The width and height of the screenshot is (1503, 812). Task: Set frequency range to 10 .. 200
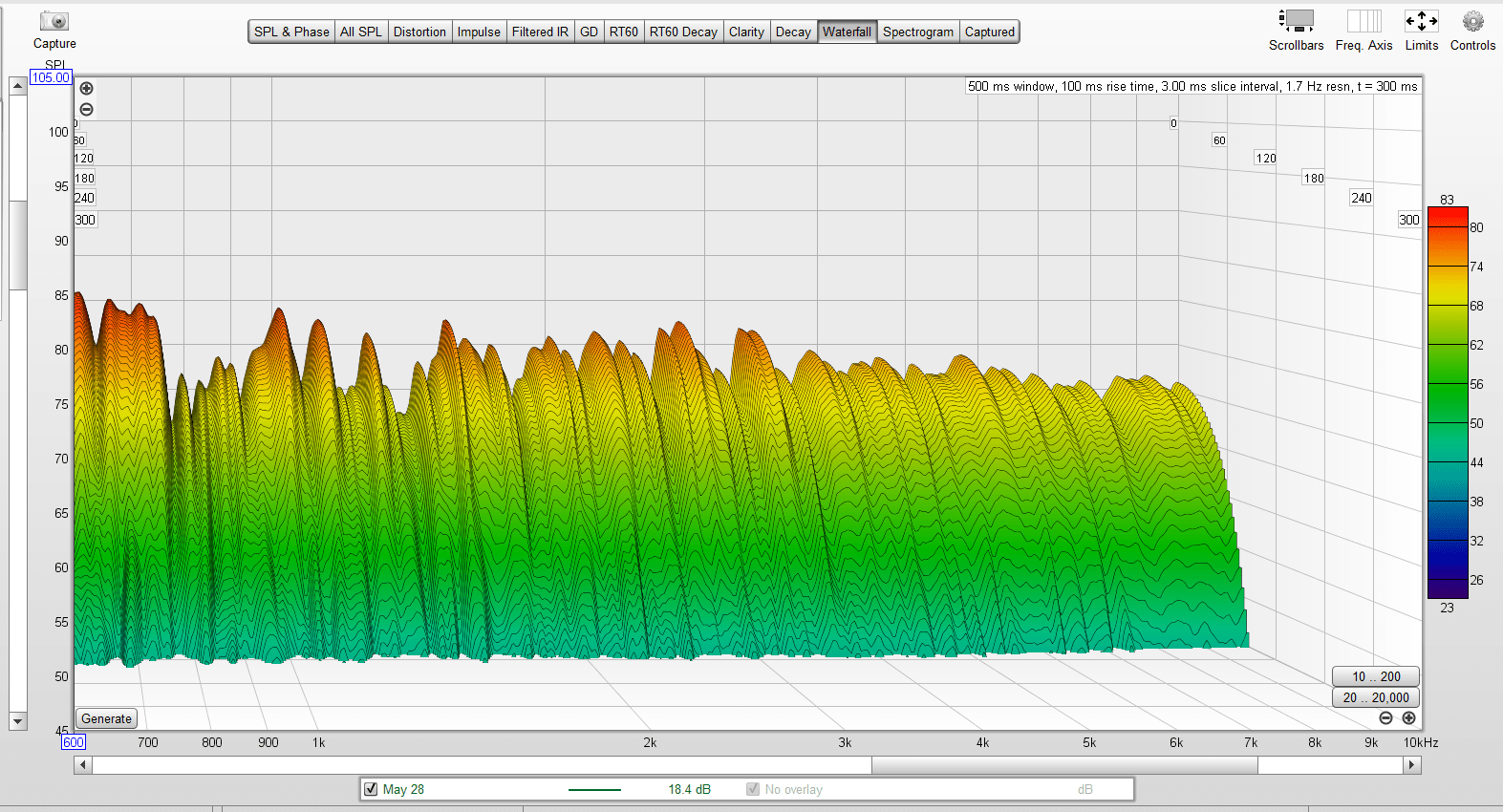1376,676
